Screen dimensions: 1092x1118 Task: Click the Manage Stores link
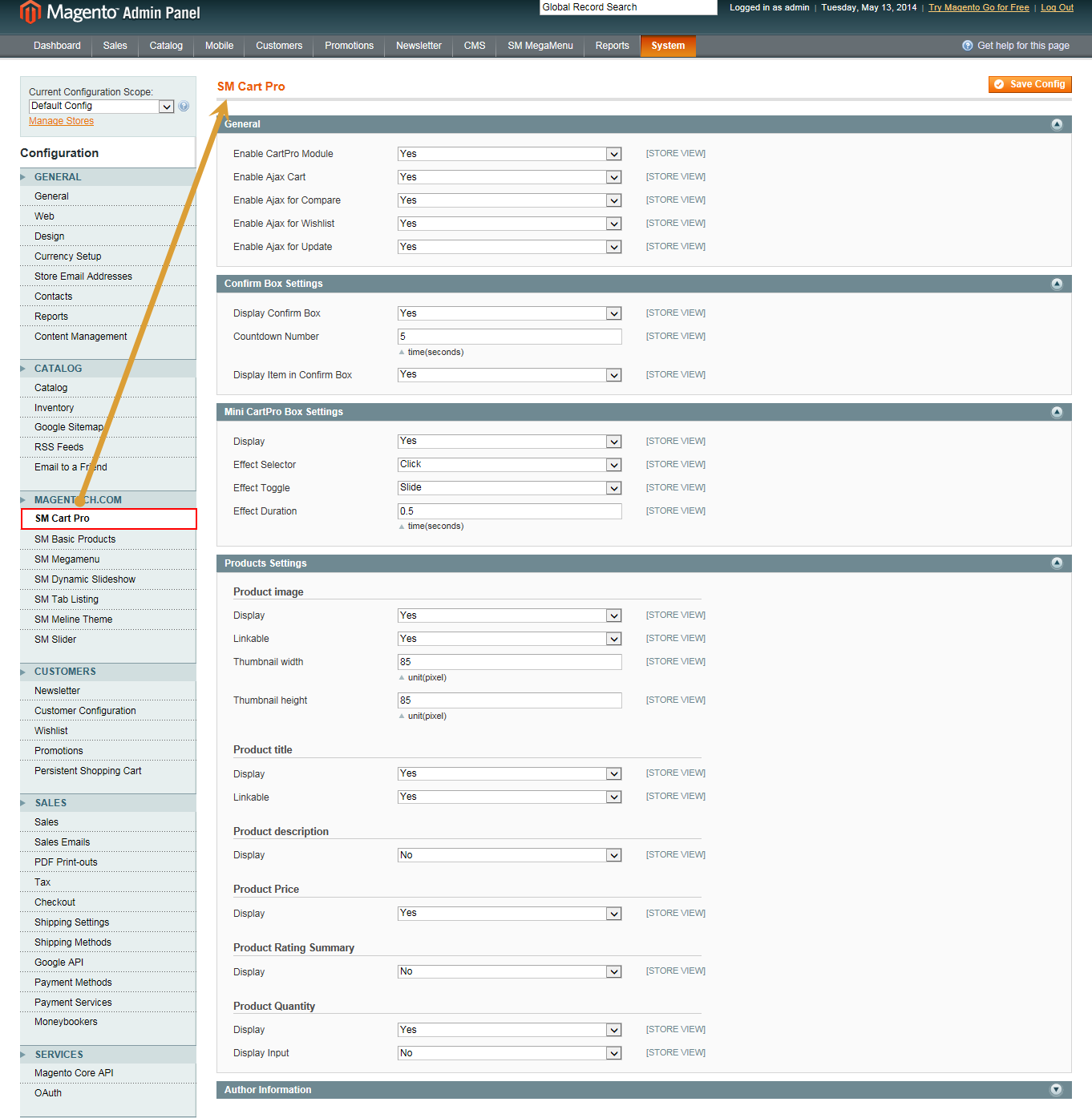pyautogui.click(x=61, y=121)
